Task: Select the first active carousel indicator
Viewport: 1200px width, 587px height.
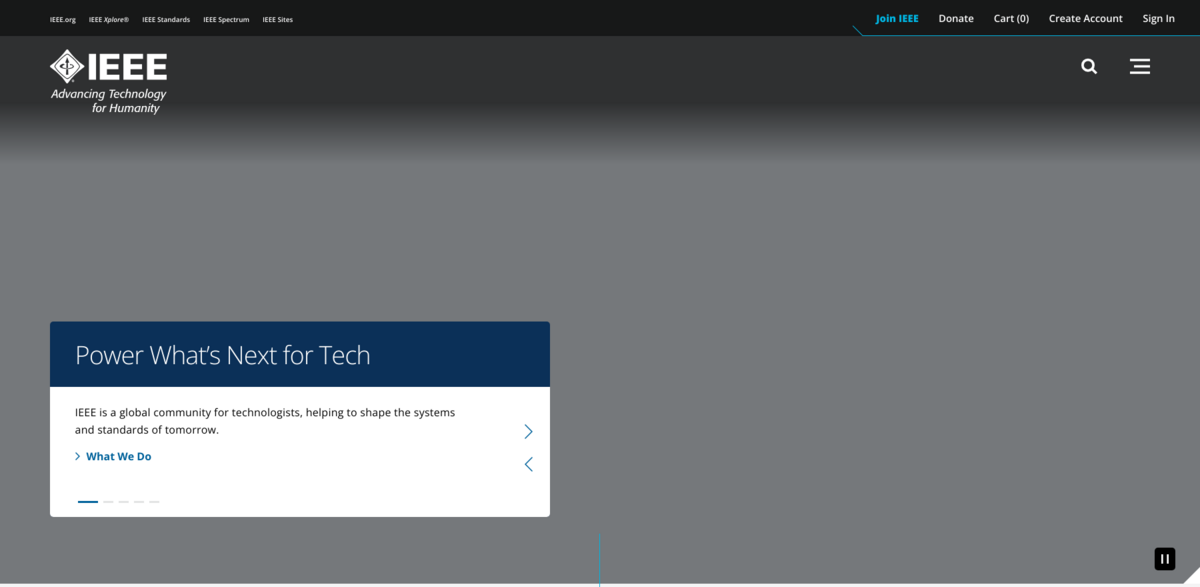Action: point(88,502)
